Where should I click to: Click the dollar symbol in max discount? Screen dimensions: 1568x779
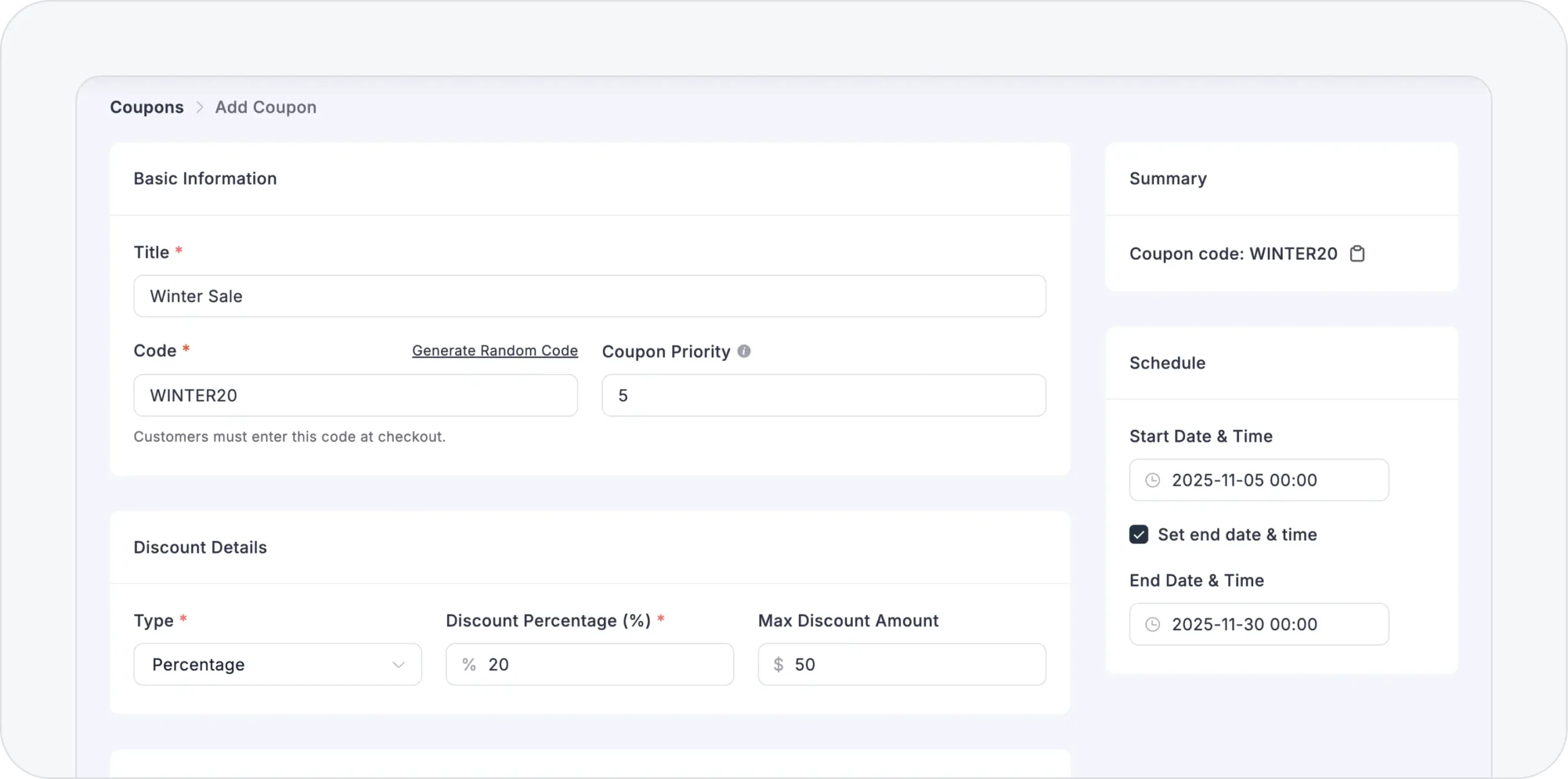click(778, 664)
